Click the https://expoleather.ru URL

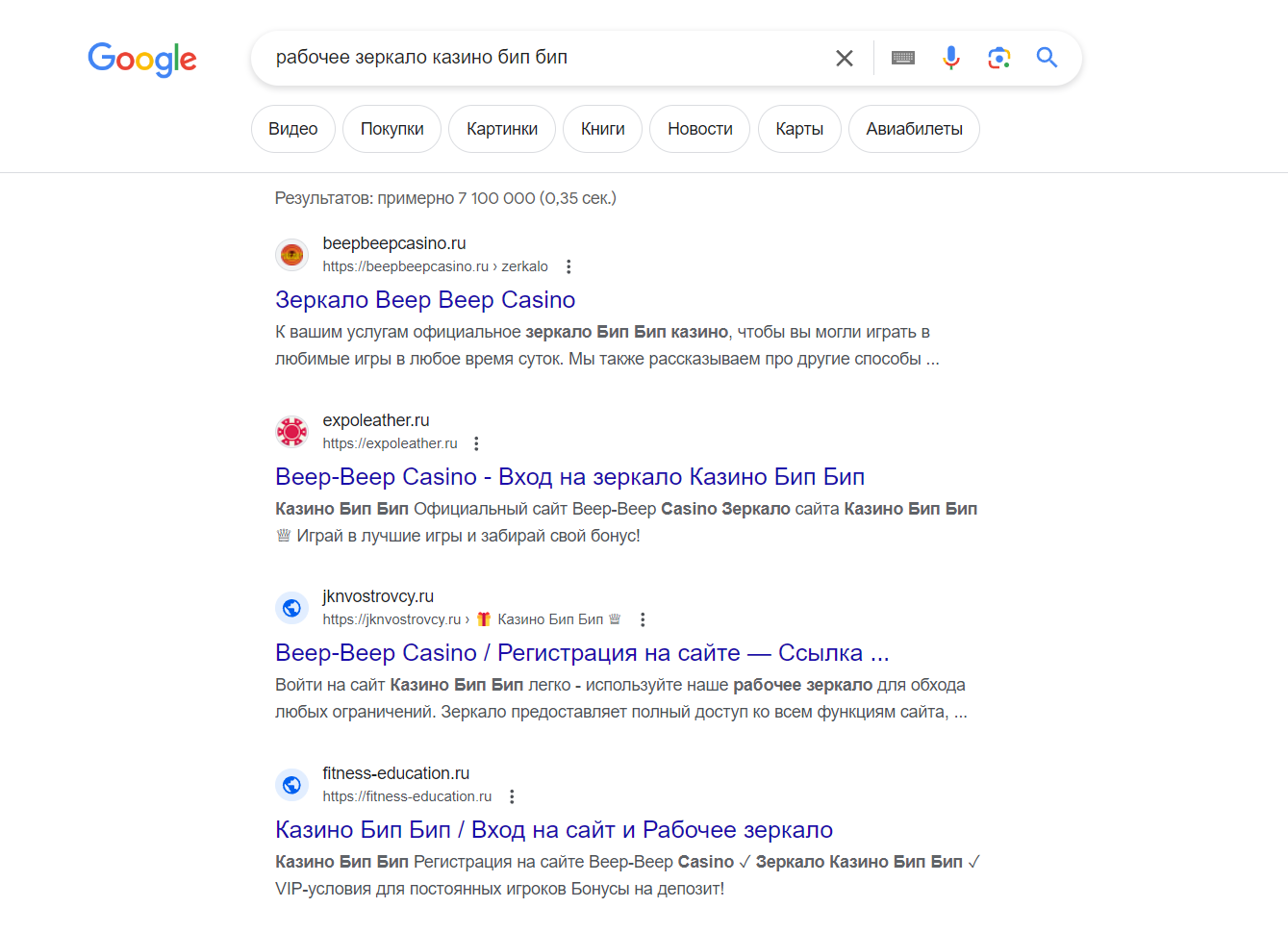coord(391,443)
